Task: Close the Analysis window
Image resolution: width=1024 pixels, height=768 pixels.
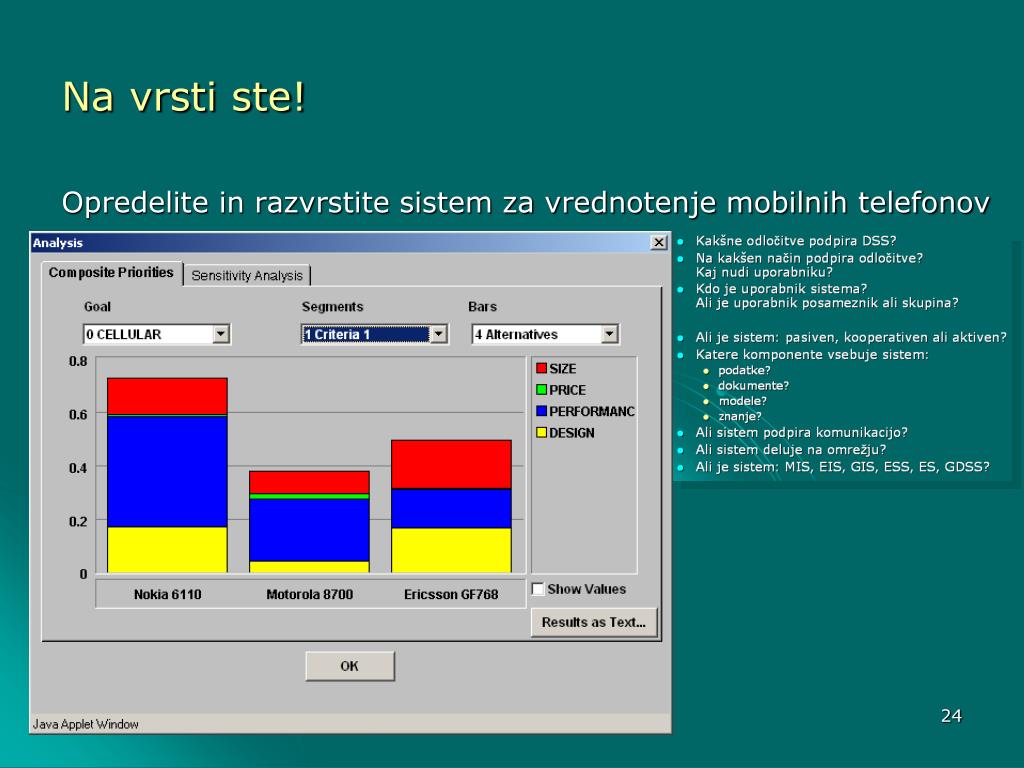Action: coord(659,243)
